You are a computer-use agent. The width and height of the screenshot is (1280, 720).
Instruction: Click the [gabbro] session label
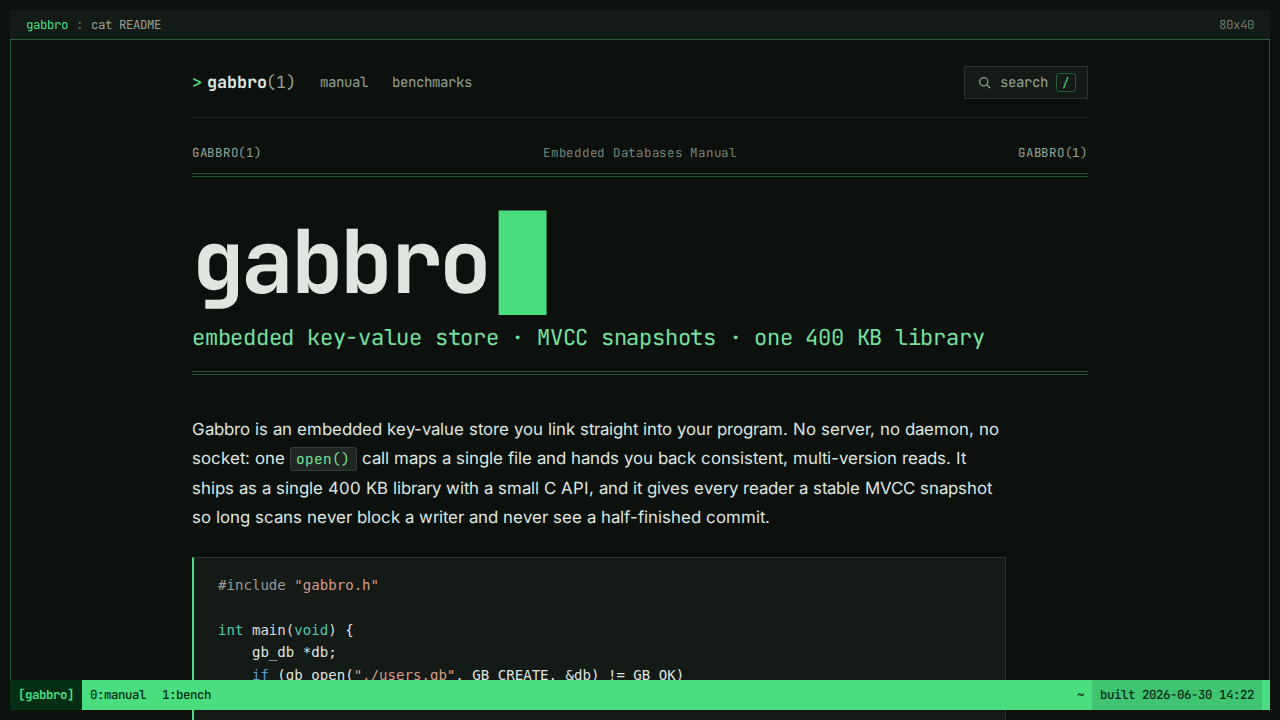click(x=46, y=695)
